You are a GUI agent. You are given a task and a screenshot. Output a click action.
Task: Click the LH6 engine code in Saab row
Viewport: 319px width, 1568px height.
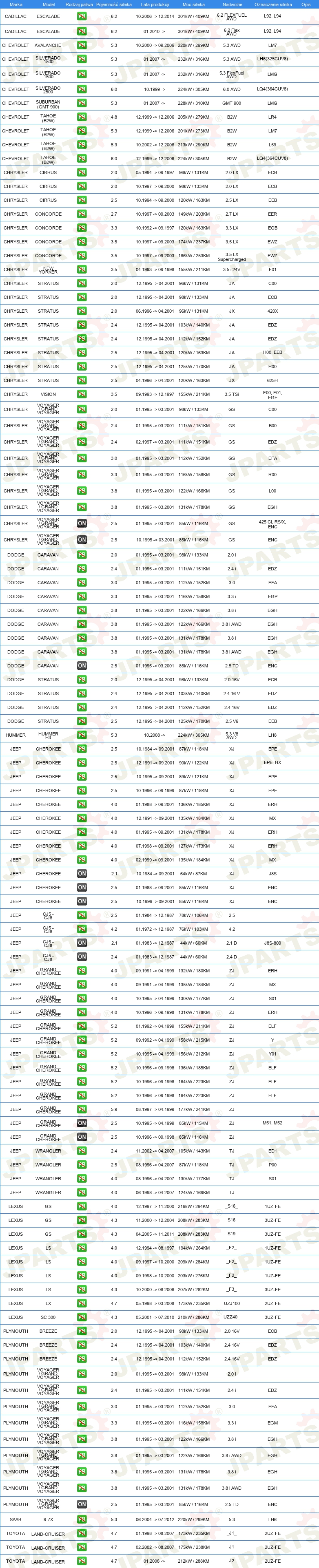272,1519
